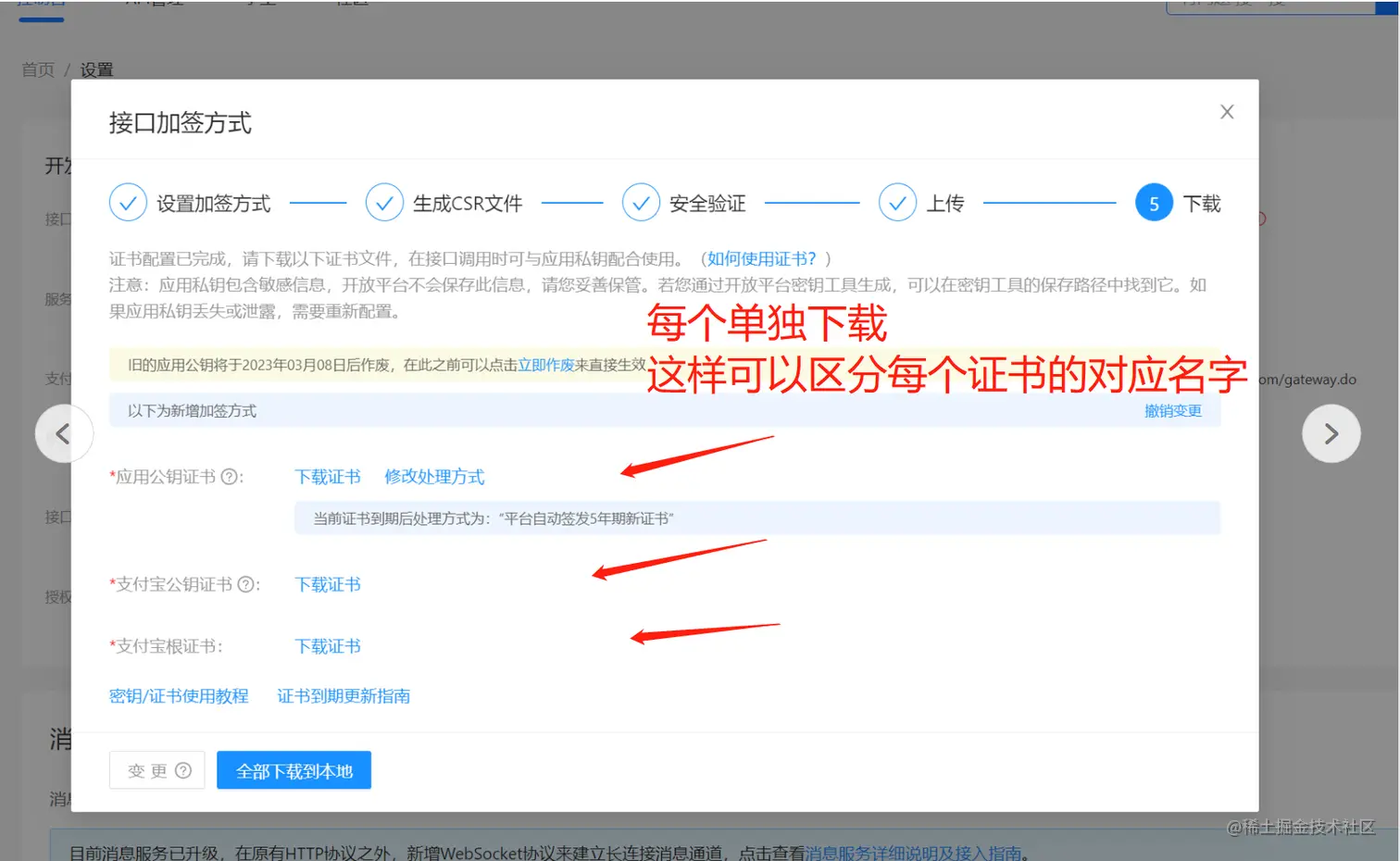
Task: Open the 如何使用证书? help link
Action: click(762, 259)
